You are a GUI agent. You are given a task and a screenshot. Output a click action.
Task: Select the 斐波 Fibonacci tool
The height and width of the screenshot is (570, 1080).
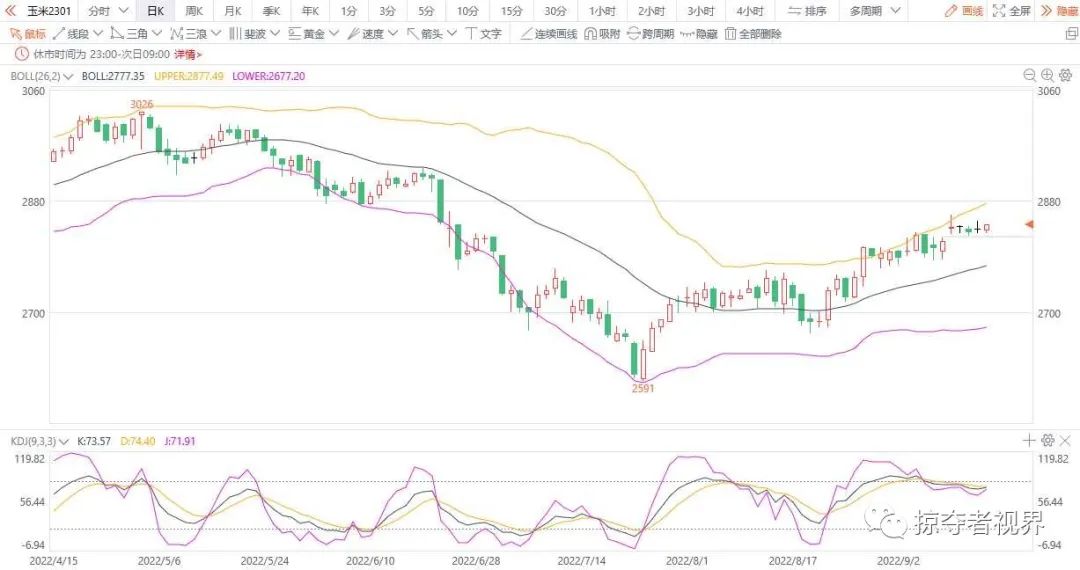tap(247, 34)
